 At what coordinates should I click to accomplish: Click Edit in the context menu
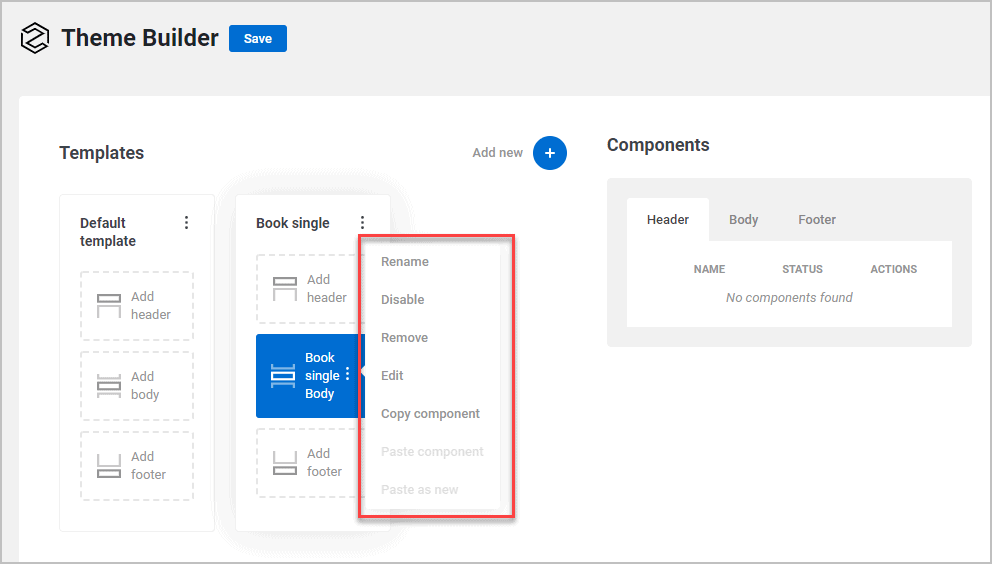tap(393, 376)
